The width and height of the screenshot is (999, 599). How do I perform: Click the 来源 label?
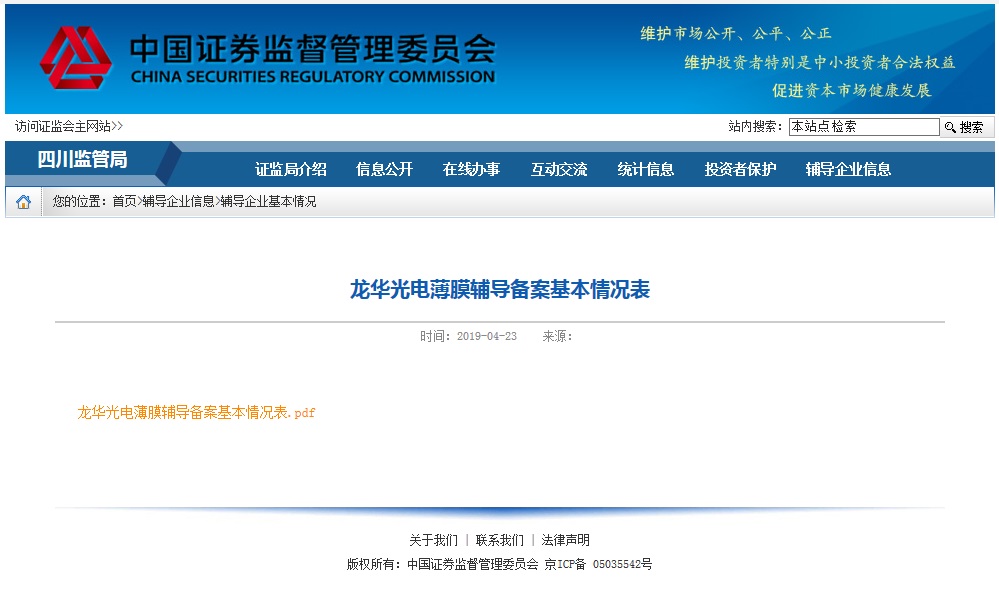[557, 336]
